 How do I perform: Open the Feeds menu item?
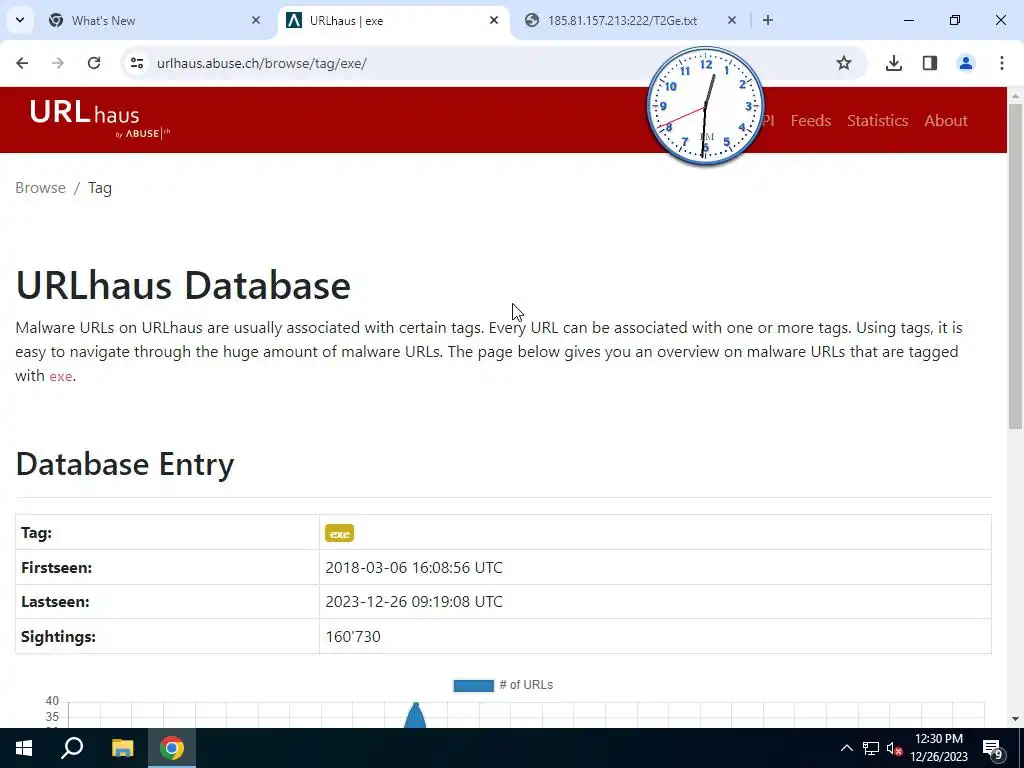pyautogui.click(x=810, y=121)
